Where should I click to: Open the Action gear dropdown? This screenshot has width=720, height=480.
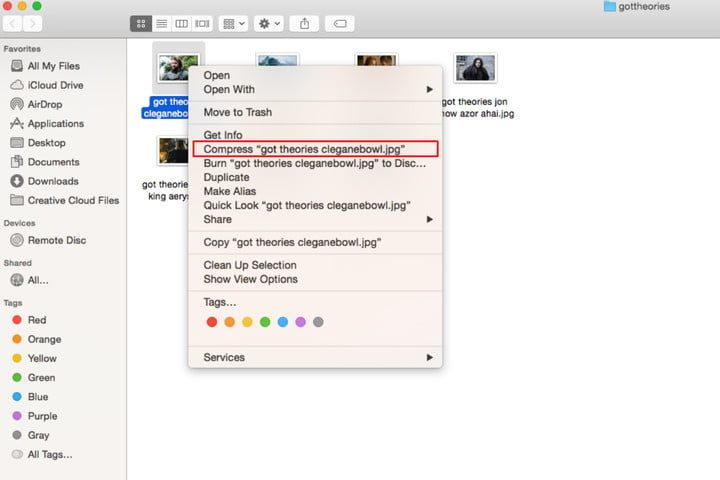click(269, 23)
